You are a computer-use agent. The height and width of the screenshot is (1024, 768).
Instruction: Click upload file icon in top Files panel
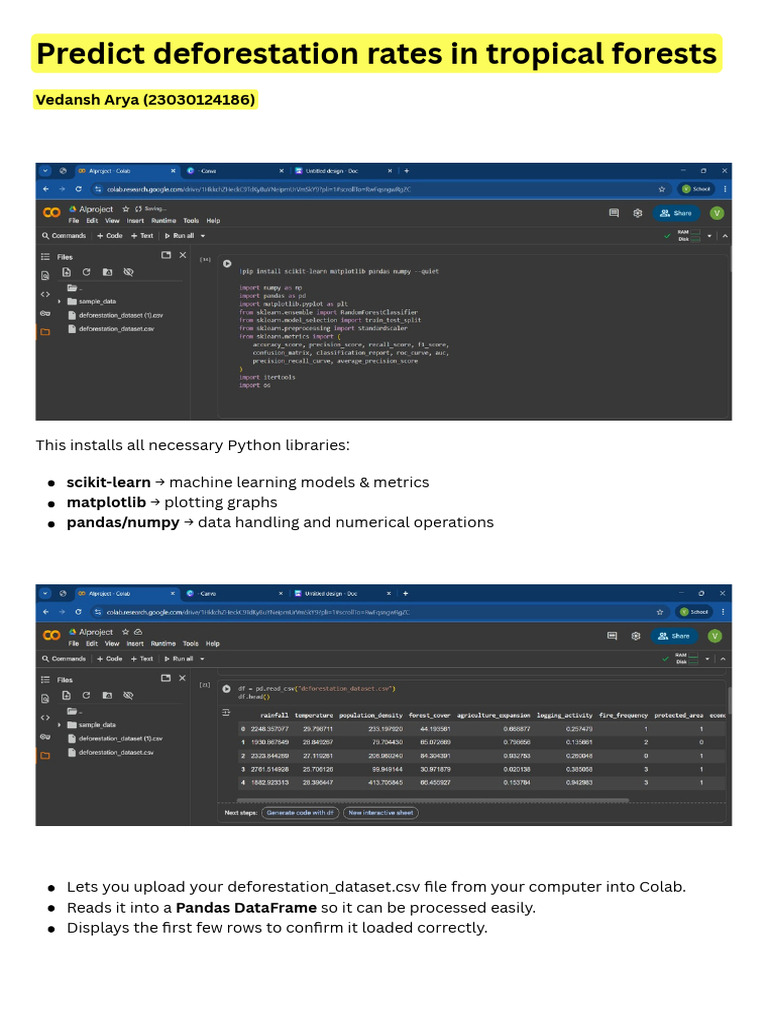click(x=67, y=272)
